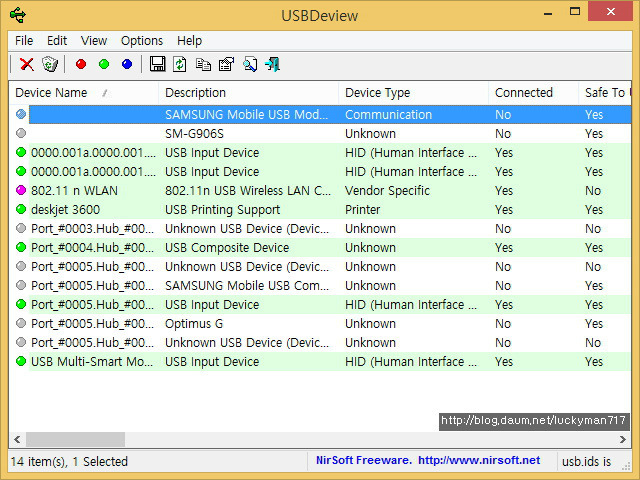Click the horizontal scrollbar left arrow
This screenshot has width=640, height=480.
click(x=17, y=439)
